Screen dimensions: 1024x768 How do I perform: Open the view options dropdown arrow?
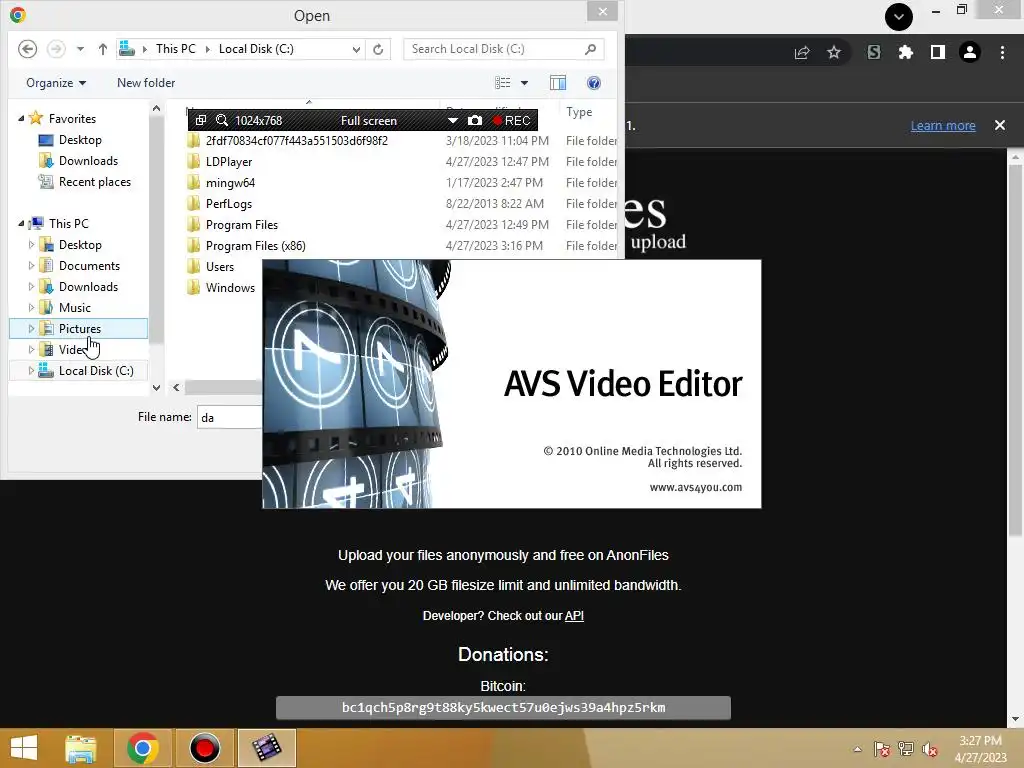524,83
